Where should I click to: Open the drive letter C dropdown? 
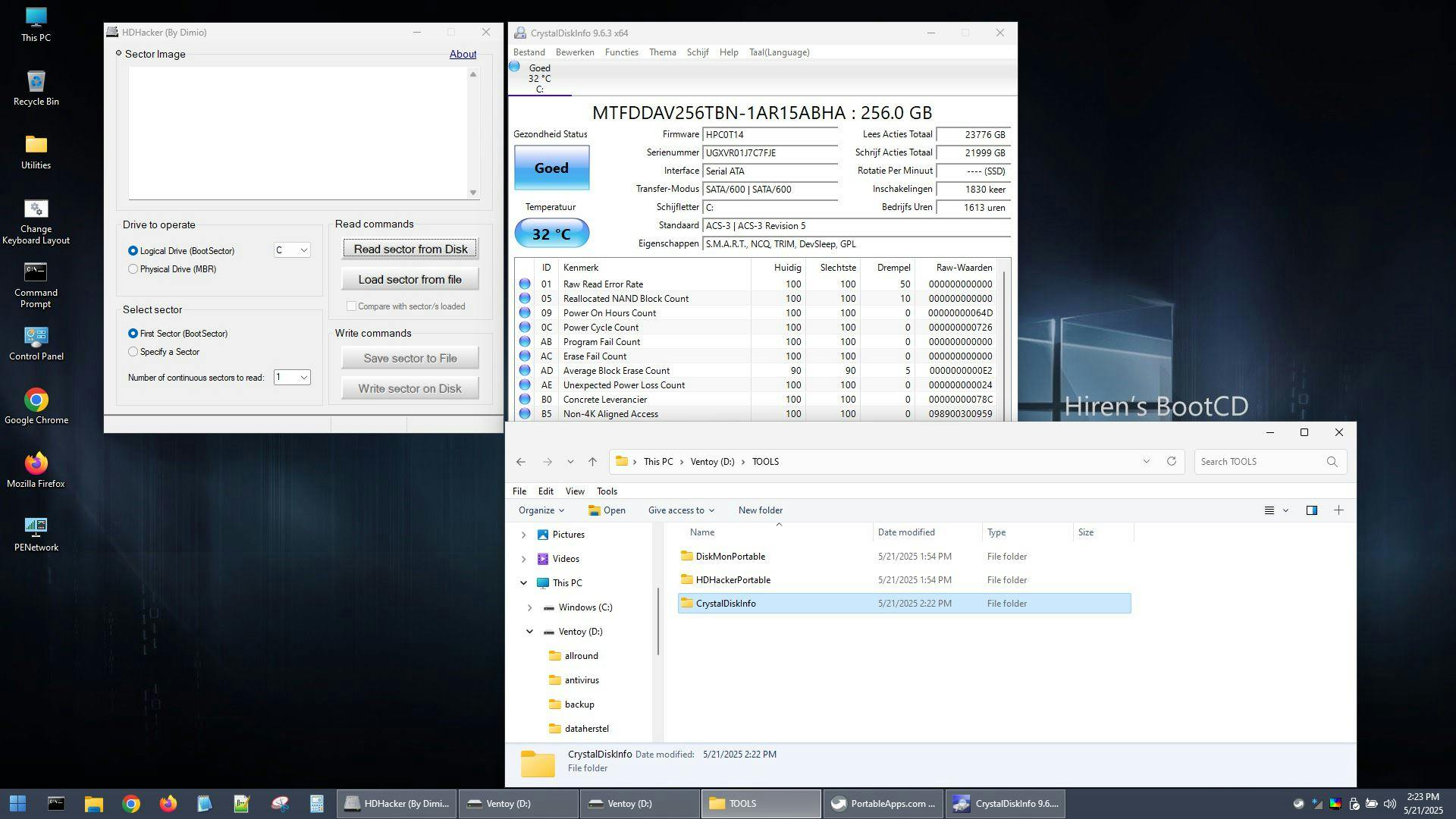(x=292, y=250)
